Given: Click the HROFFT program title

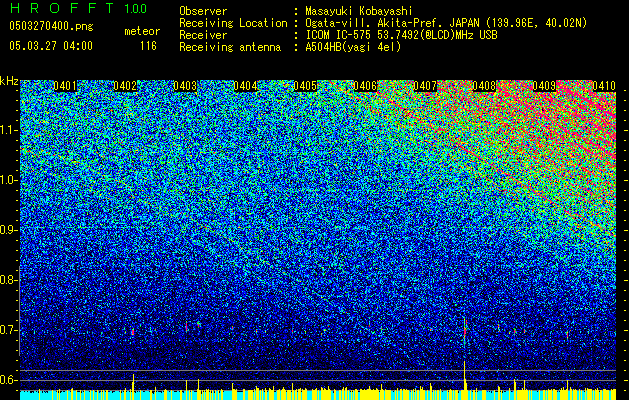Looking at the screenshot, I should (62, 8).
